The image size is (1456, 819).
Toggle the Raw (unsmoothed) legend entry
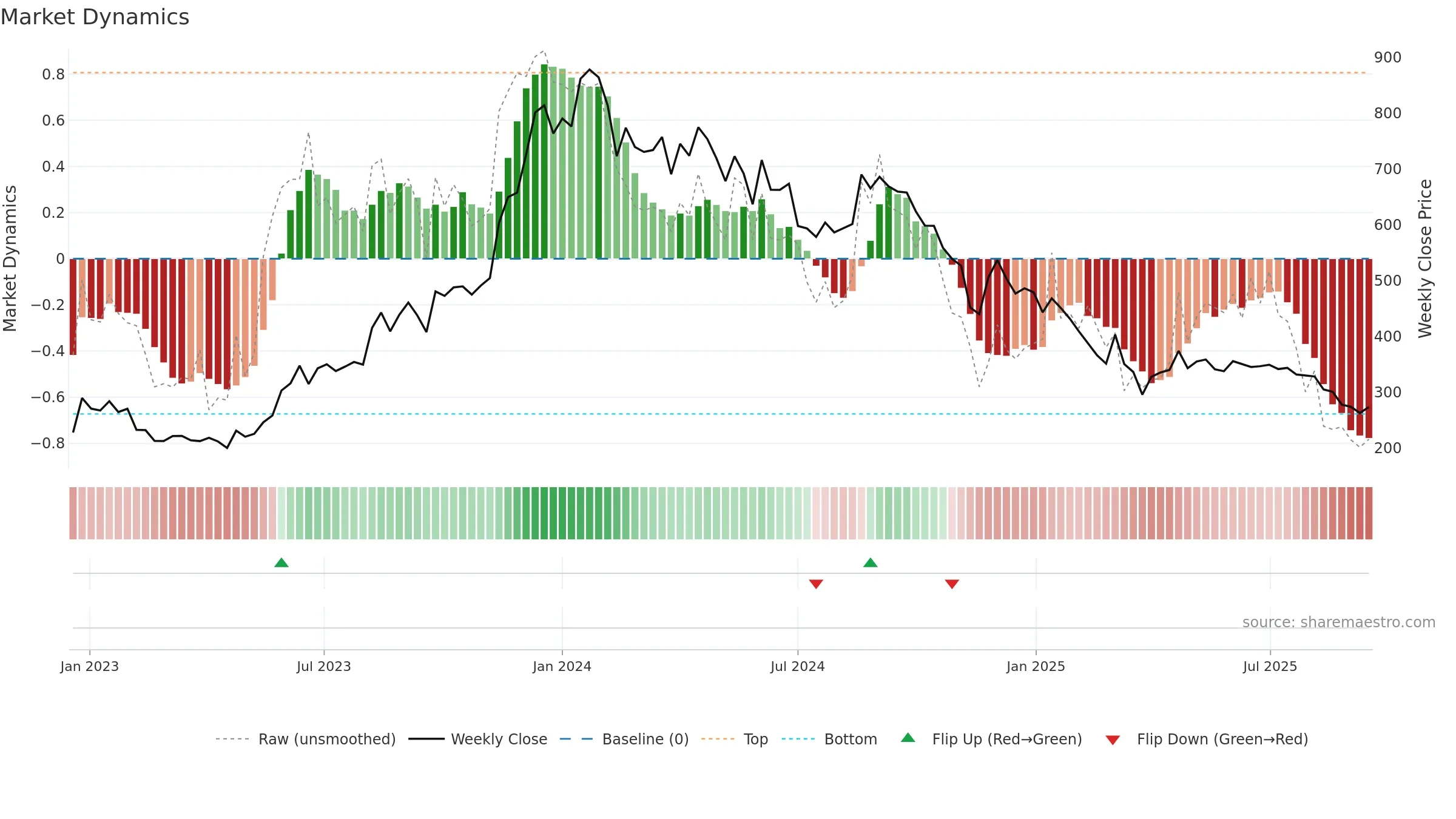[x=305, y=739]
